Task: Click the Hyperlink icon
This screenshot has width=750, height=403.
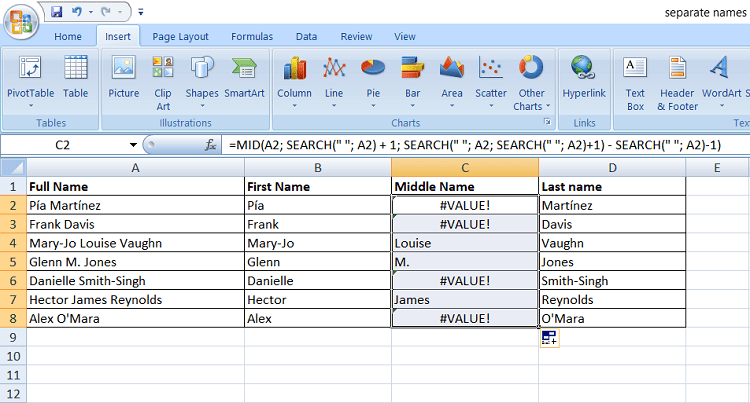Action: (583, 70)
